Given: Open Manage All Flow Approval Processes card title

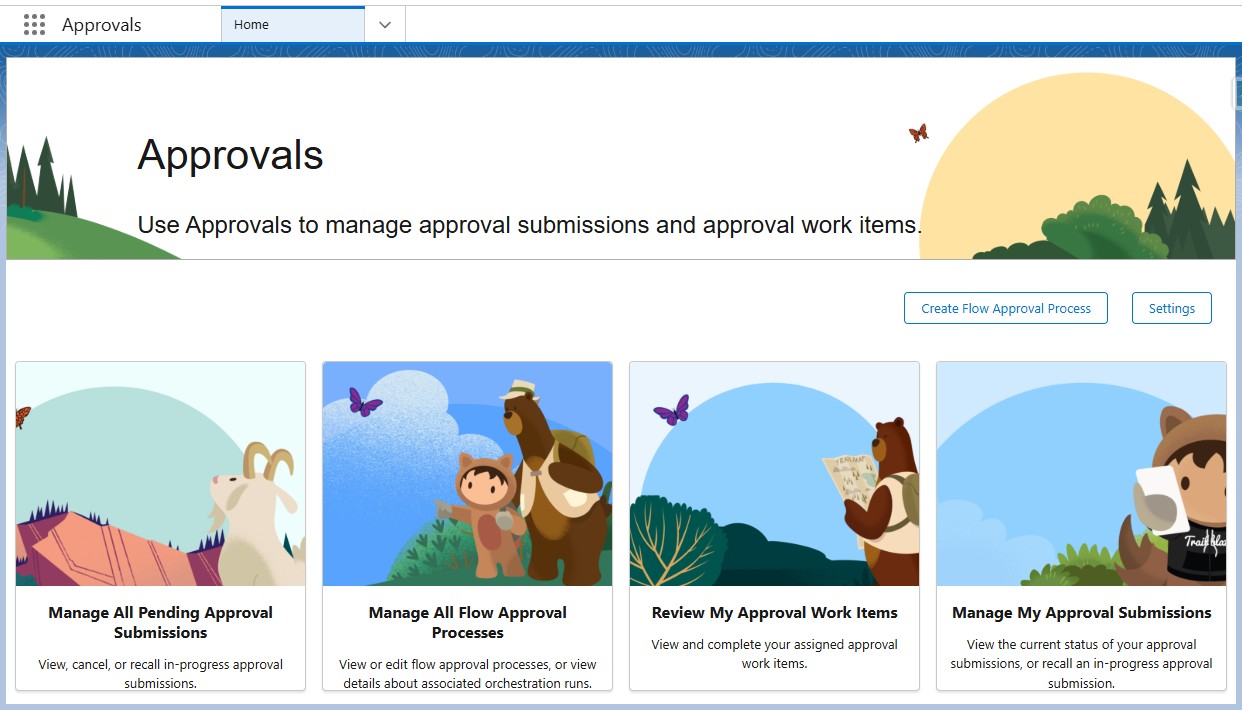Looking at the screenshot, I should pos(467,622).
